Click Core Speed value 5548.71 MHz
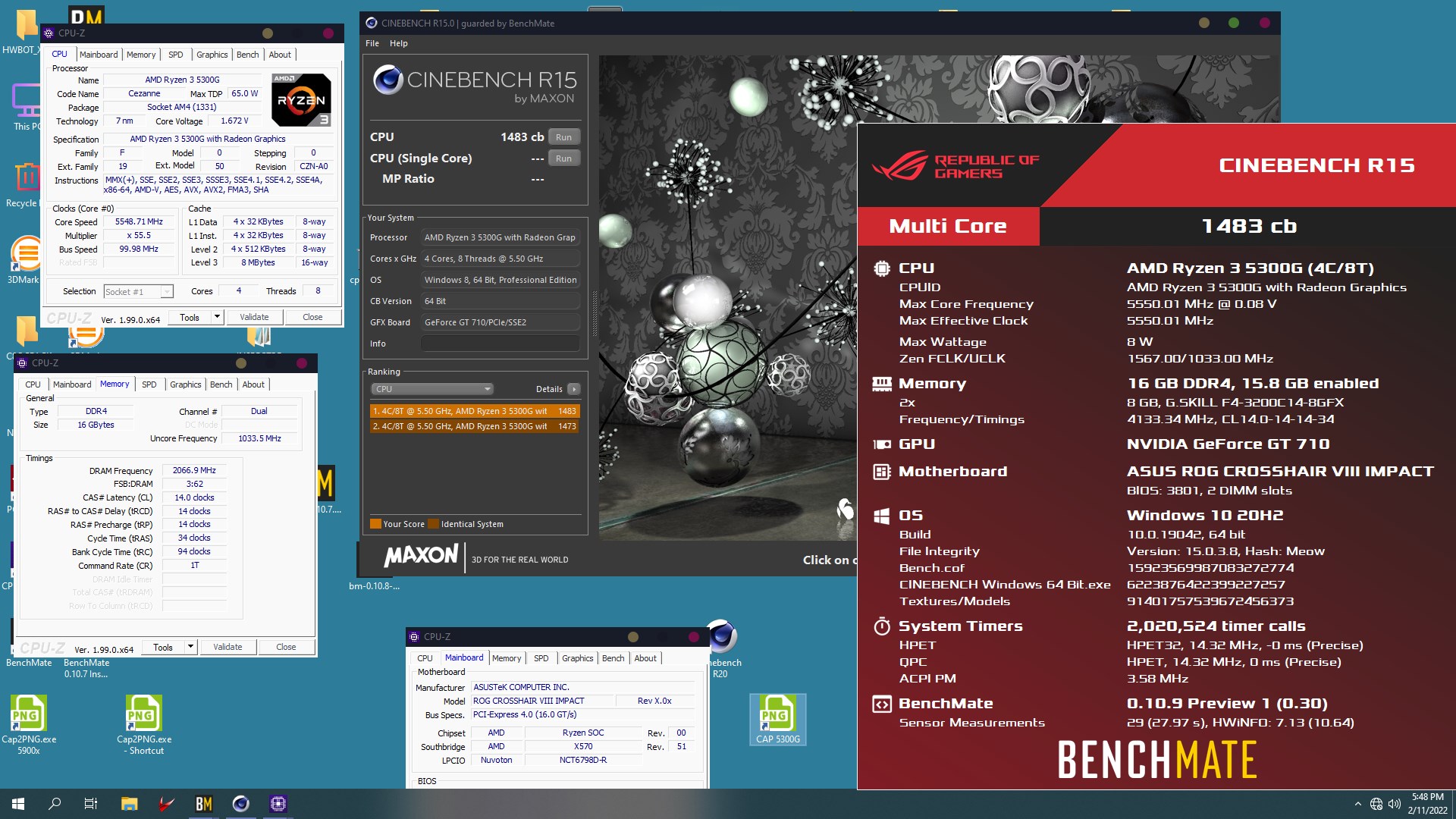1456x819 pixels. (x=140, y=221)
